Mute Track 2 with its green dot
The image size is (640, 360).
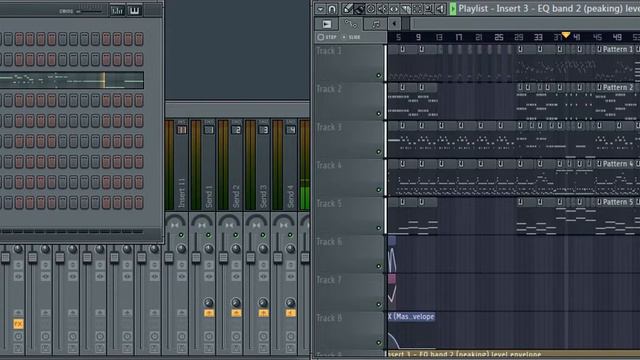378,114
